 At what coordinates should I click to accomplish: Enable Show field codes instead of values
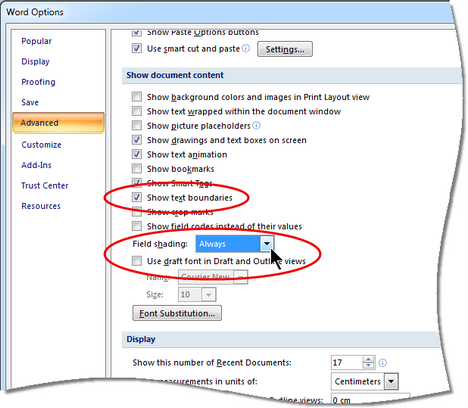(x=137, y=226)
